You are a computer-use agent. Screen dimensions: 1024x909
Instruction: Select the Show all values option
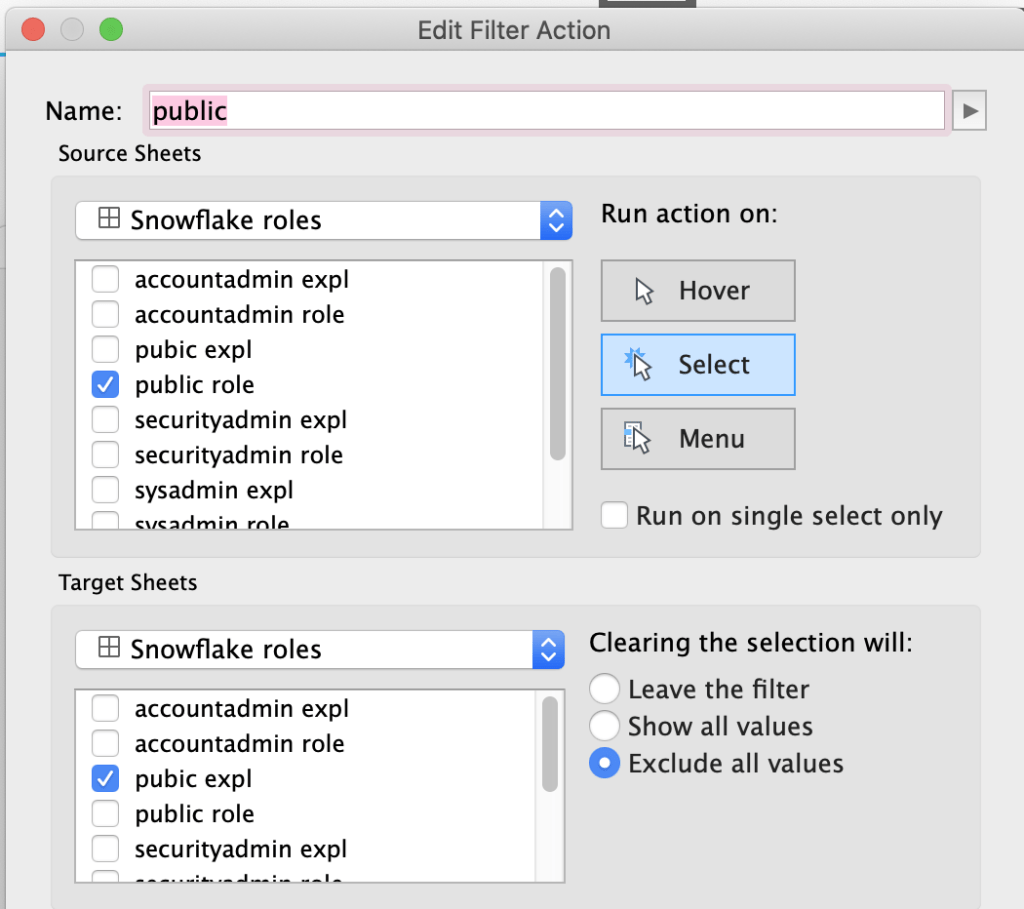(x=604, y=726)
